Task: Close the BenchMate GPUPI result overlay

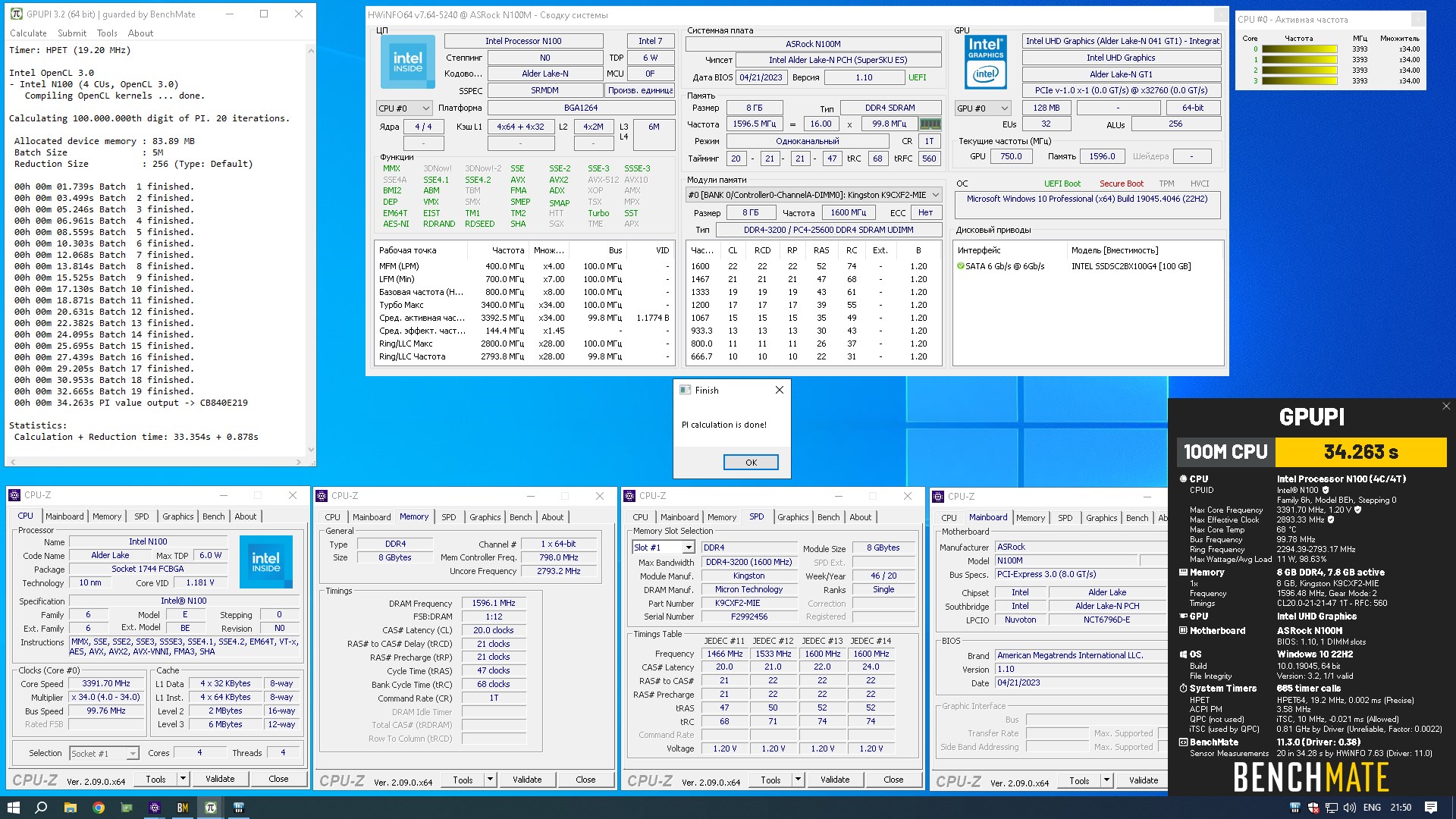Action: click(1446, 406)
